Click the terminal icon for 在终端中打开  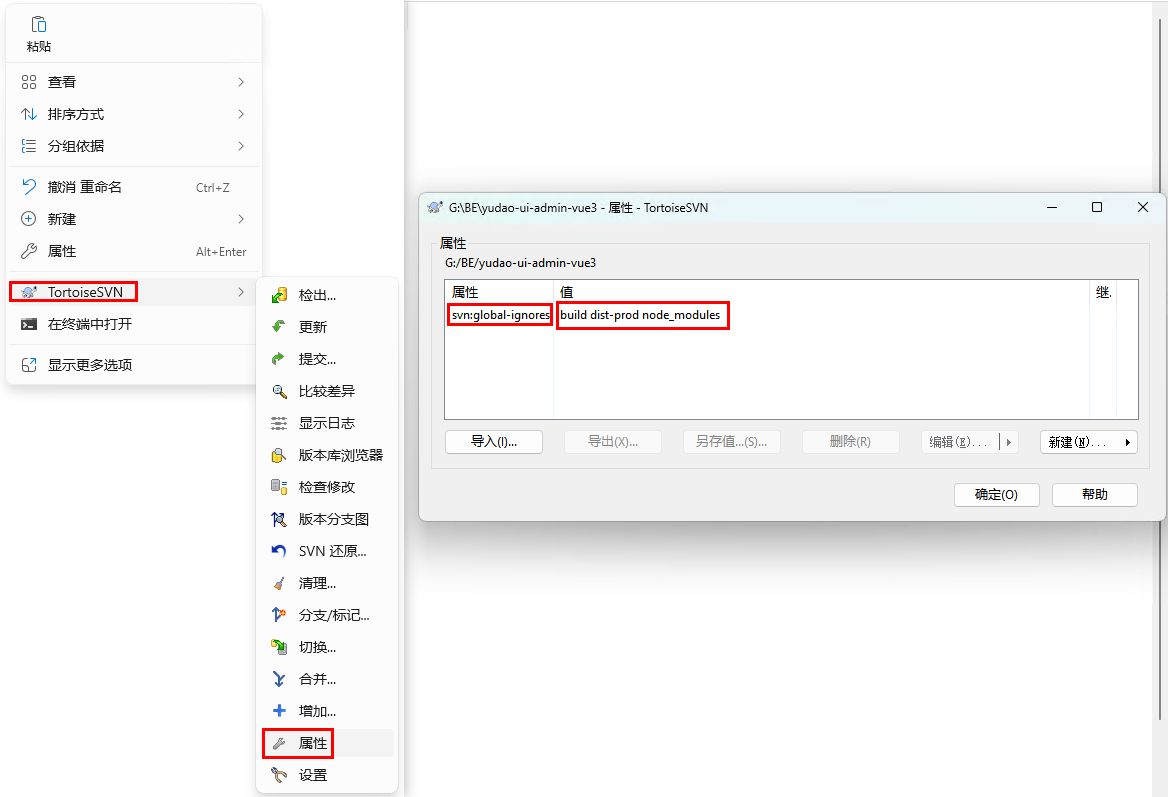point(29,324)
